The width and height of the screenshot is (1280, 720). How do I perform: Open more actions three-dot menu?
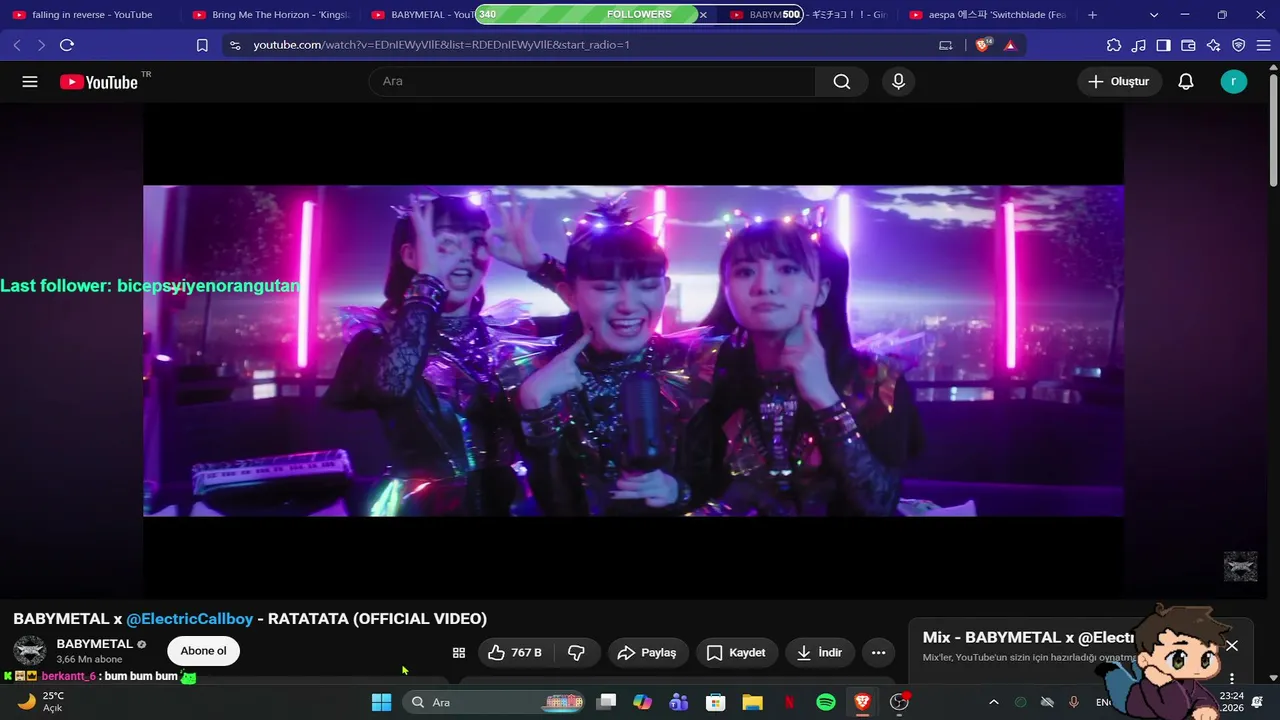(879, 653)
